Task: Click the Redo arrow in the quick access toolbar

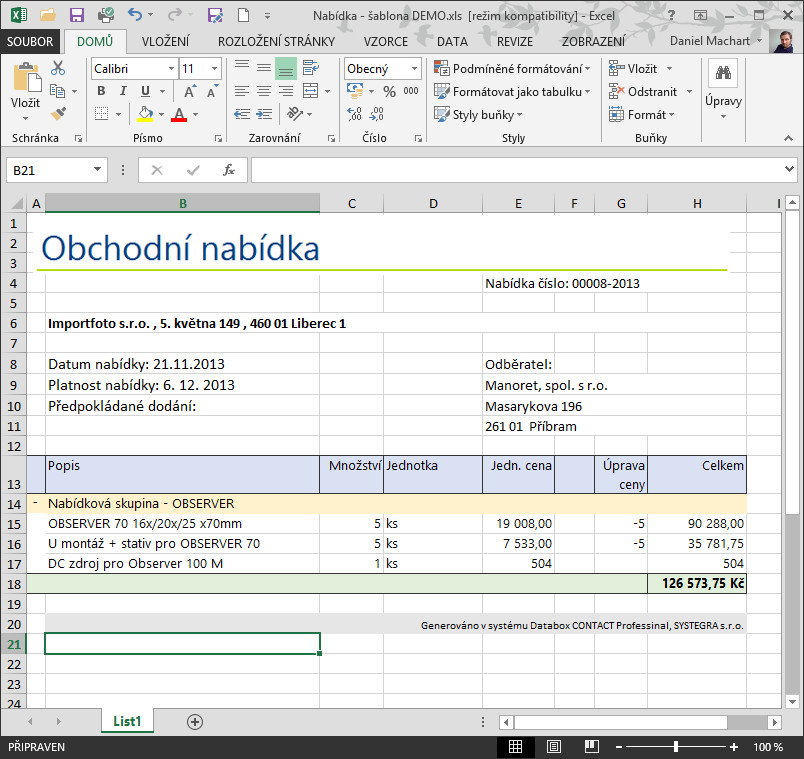Action: click(174, 15)
